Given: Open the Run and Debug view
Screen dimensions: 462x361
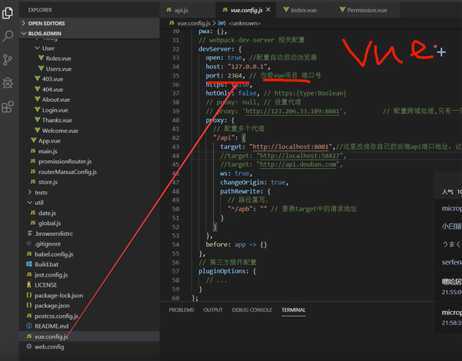Looking at the screenshot, I should [8, 83].
